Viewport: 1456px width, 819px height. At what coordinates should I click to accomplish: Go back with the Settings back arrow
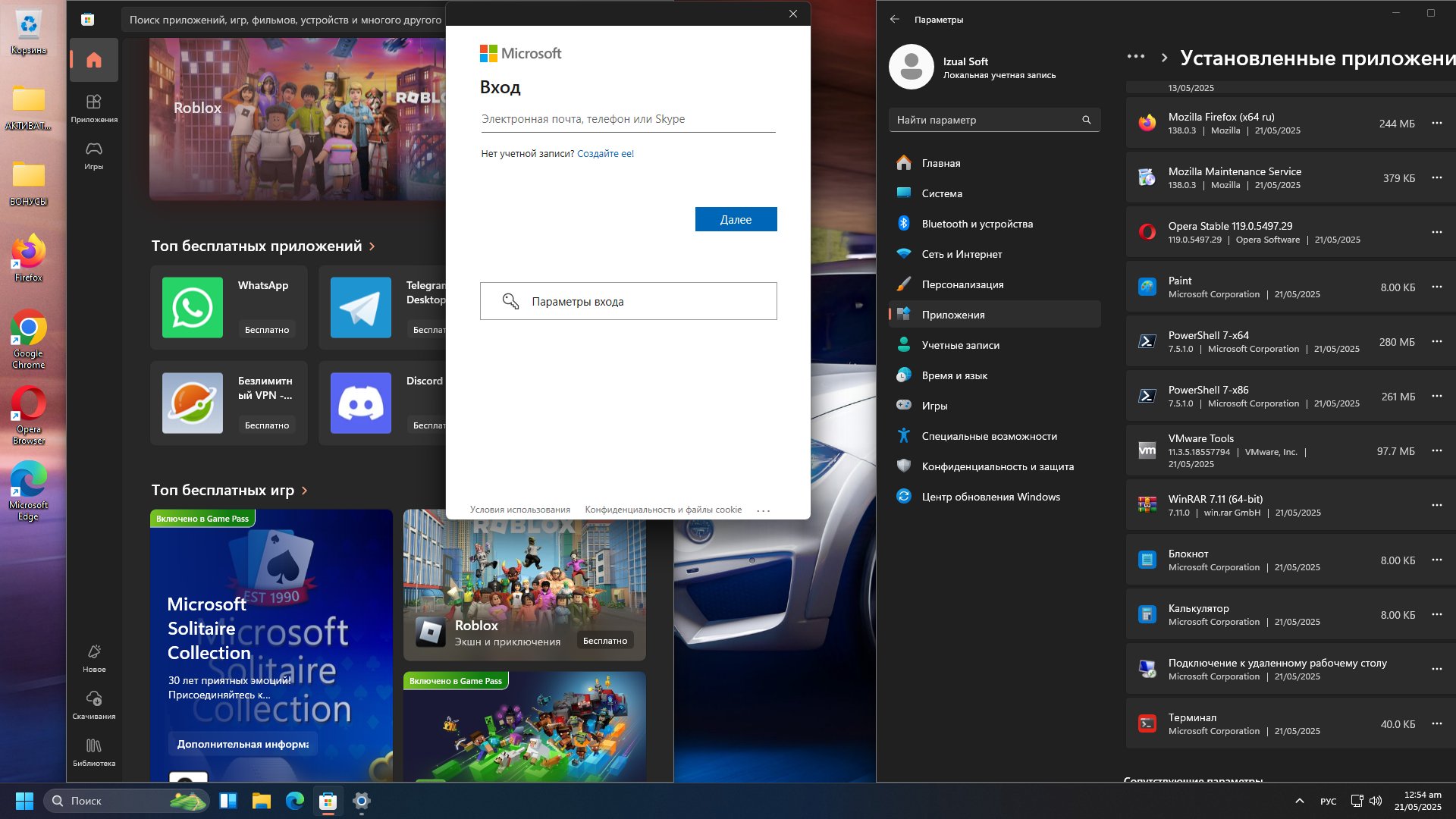[x=895, y=19]
